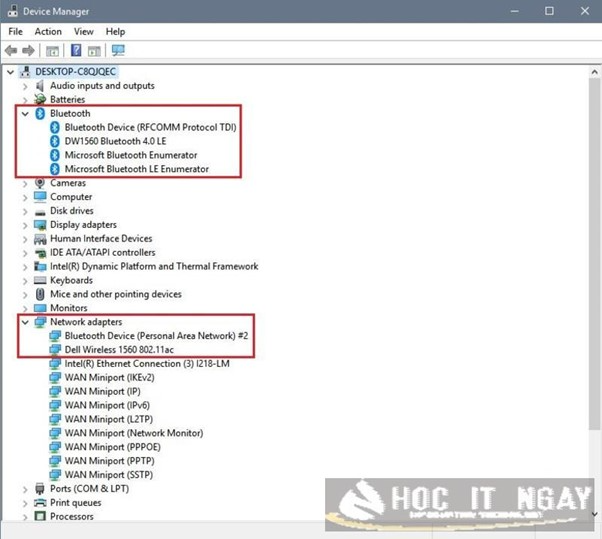
Task: Click the Audio inputs and outputs speaker icon
Action: tap(40, 86)
